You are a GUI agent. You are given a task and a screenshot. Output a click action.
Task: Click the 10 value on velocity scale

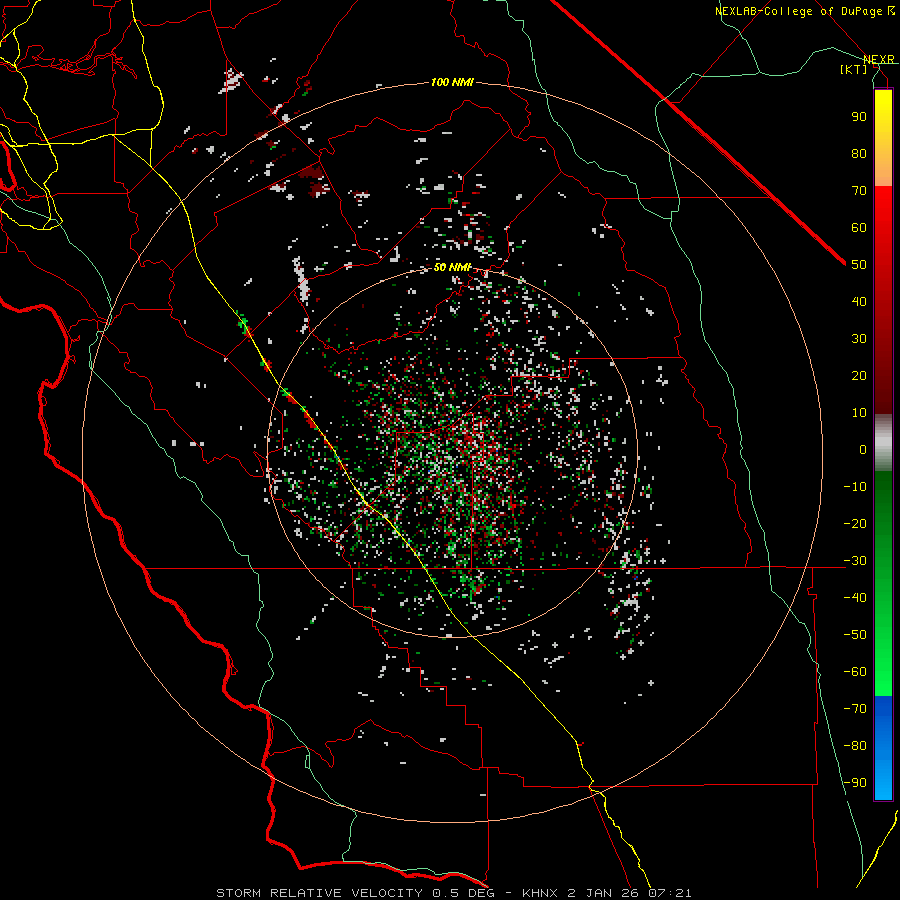click(859, 413)
